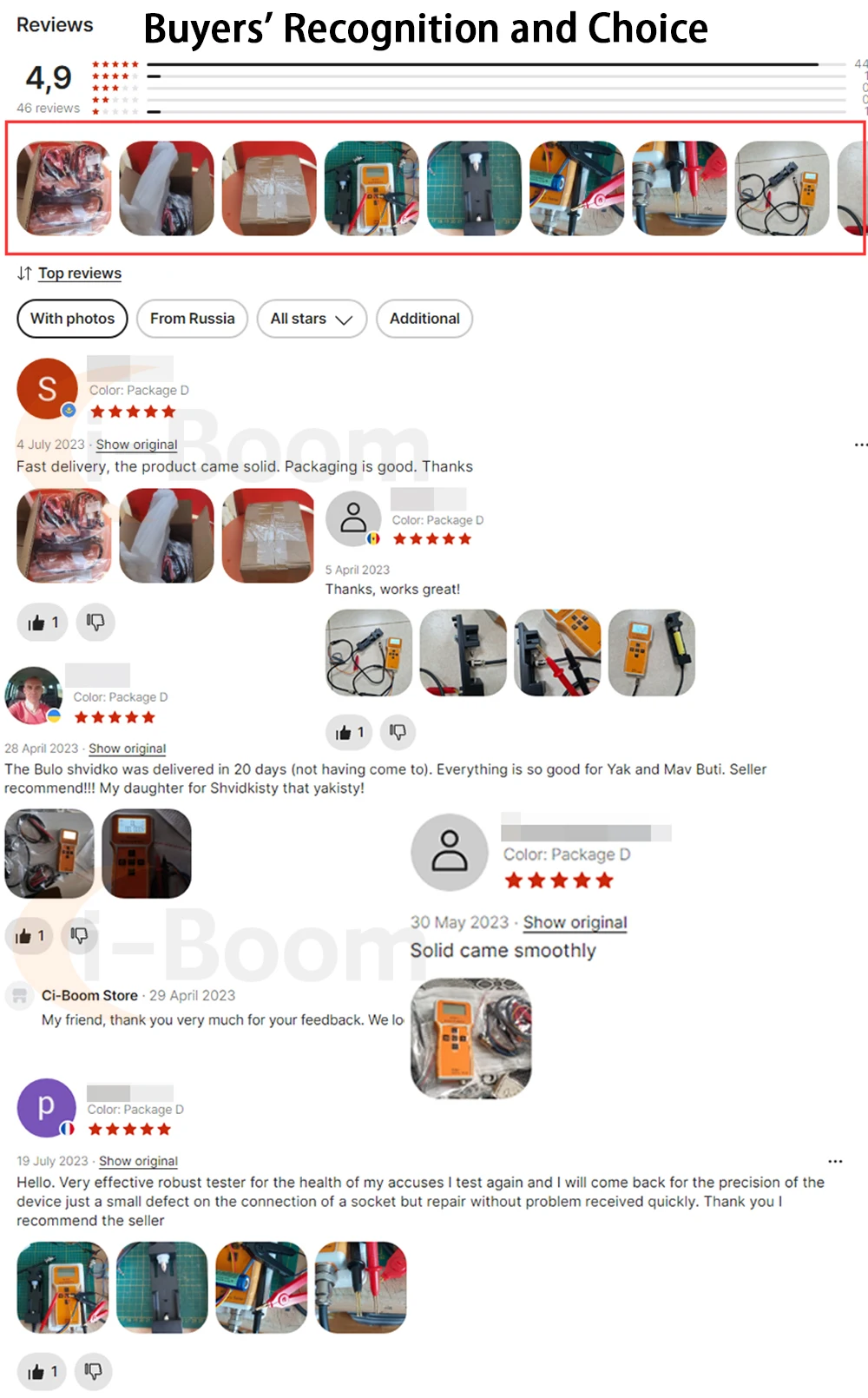Click Show original on 19 July 2023 review

(x=138, y=1161)
